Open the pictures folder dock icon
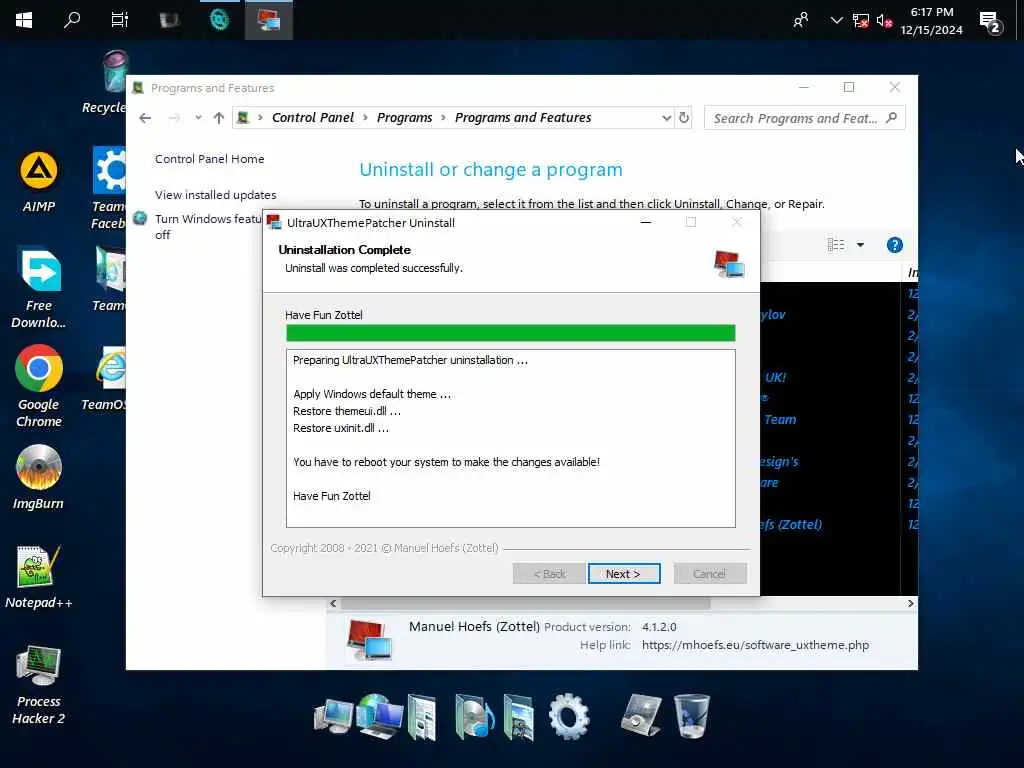The width and height of the screenshot is (1024, 768). (519, 718)
